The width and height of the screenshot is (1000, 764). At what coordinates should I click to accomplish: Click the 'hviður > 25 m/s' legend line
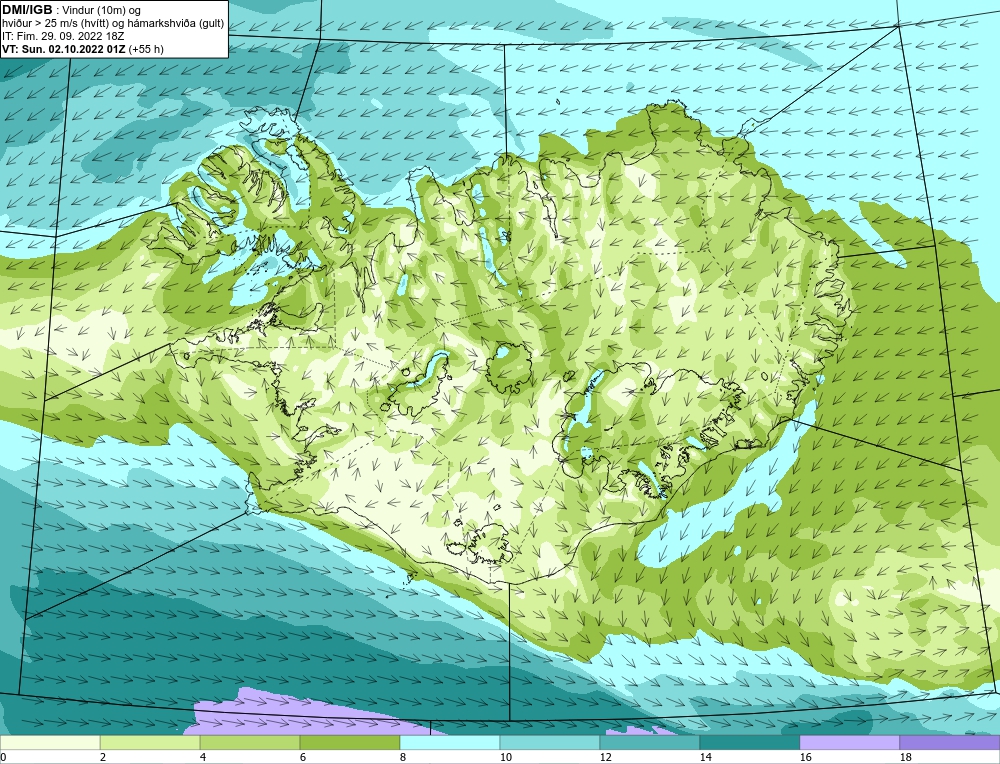[x=113, y=24]
